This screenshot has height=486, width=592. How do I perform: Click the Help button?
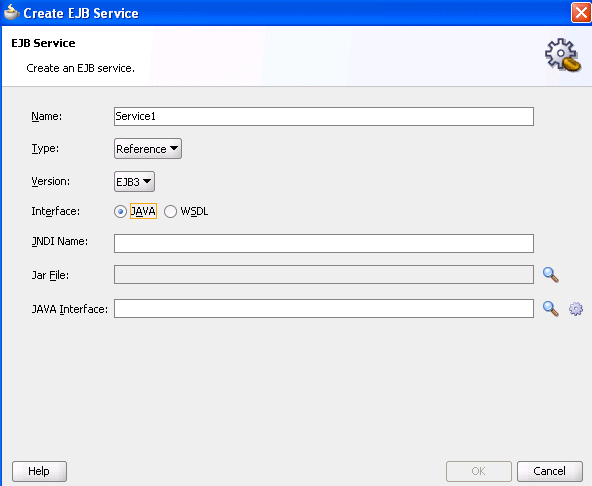[39, 471]
